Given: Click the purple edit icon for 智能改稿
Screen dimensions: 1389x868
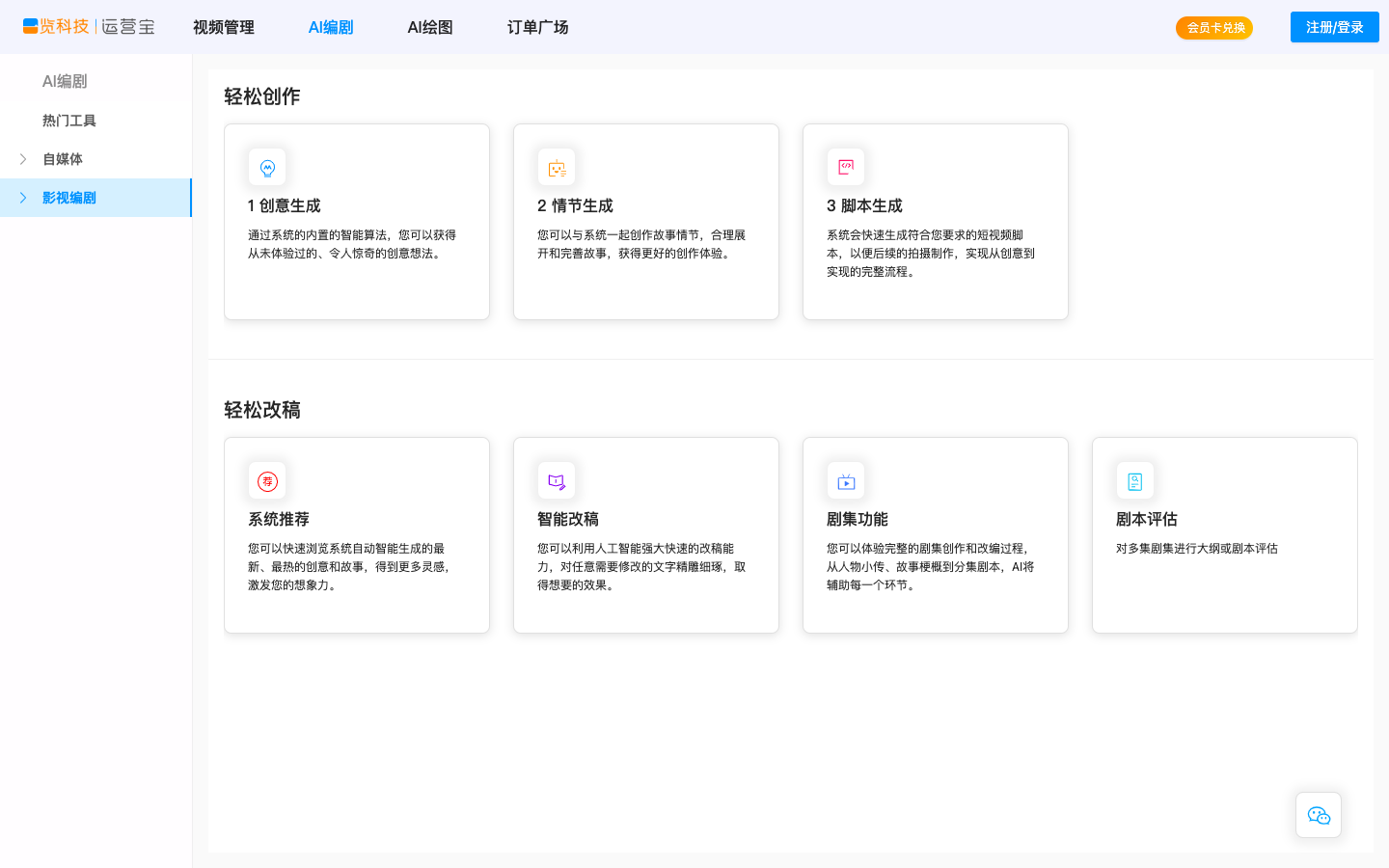Looking at the screenshot, I should click(x=557, y=481).
